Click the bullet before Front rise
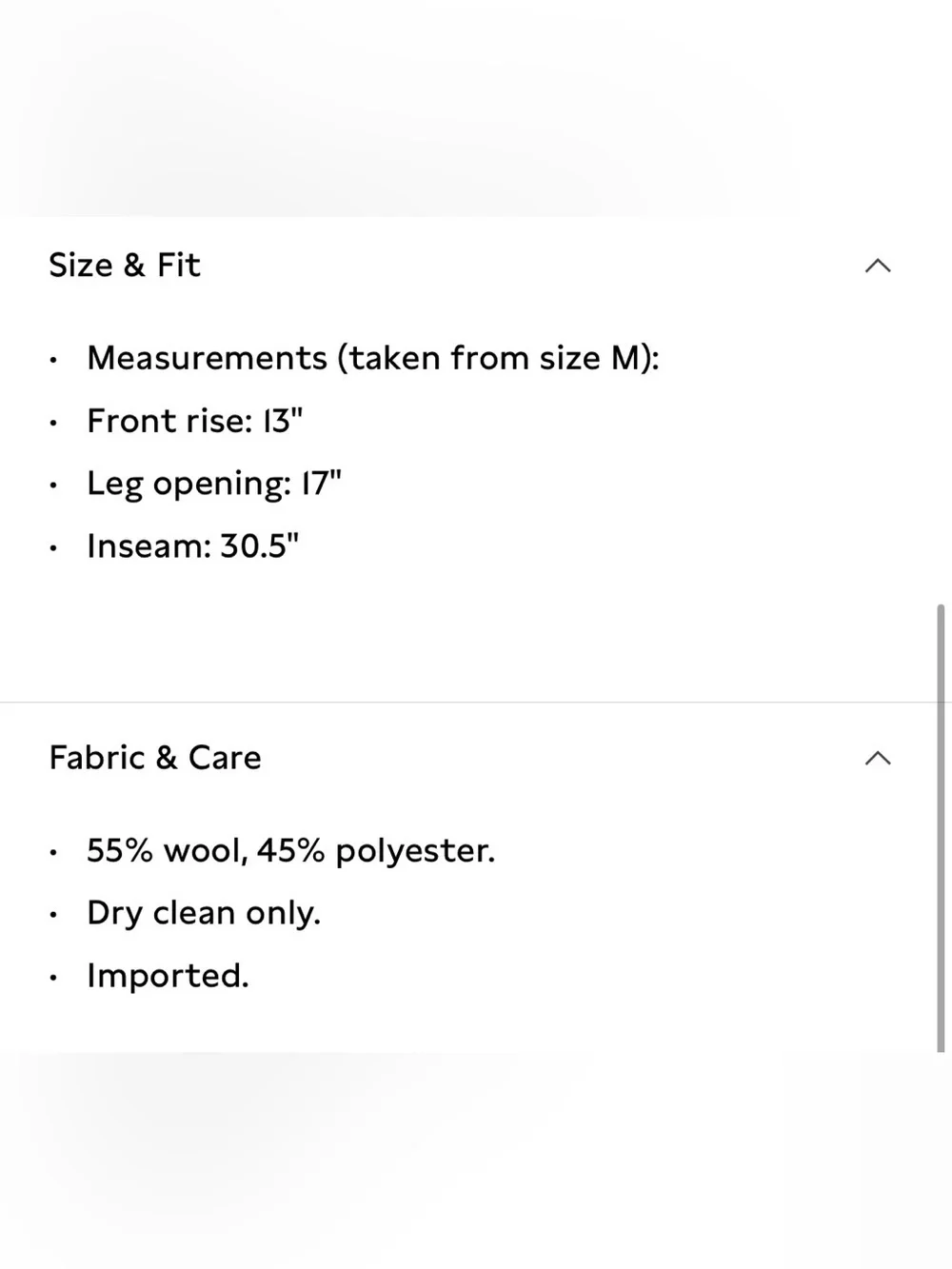The width and height of the screenshot is (952, 1269). coord(54,423)
